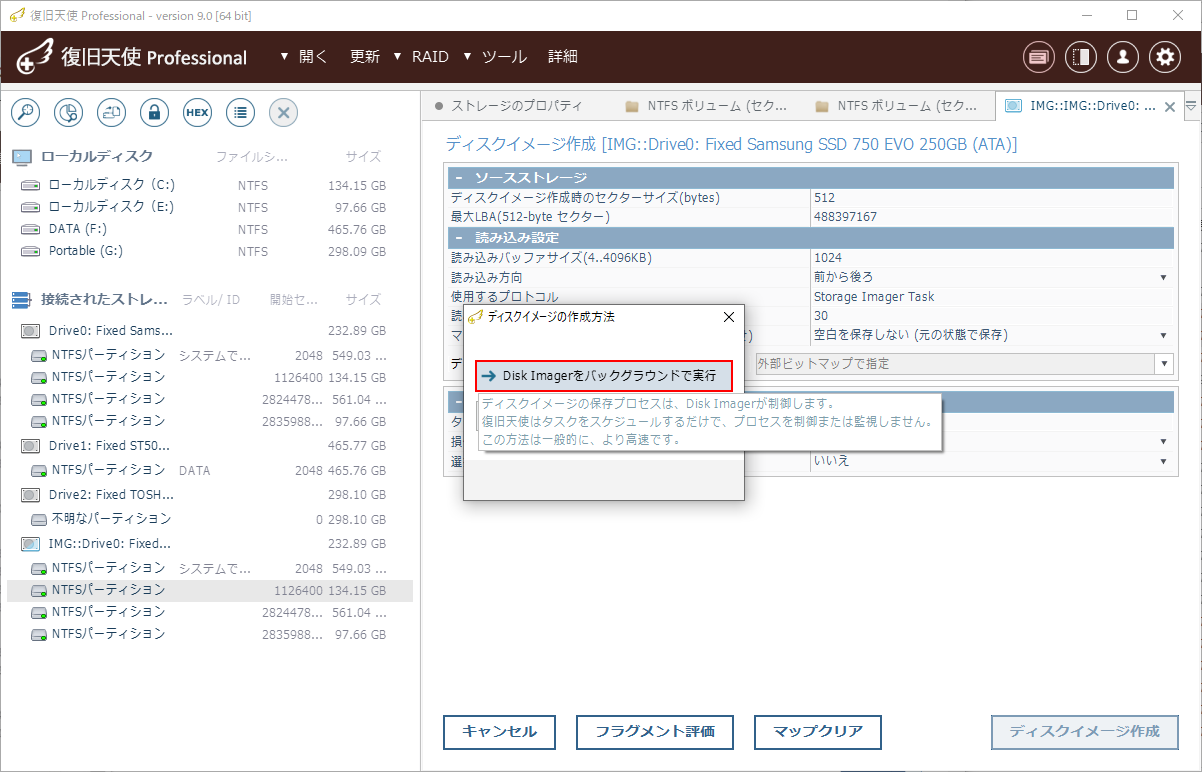Screen dimensions: 1202x772
Task: Choose Disk Imagerをバックグラウンドで実行
Action: (x=604, y=376)
